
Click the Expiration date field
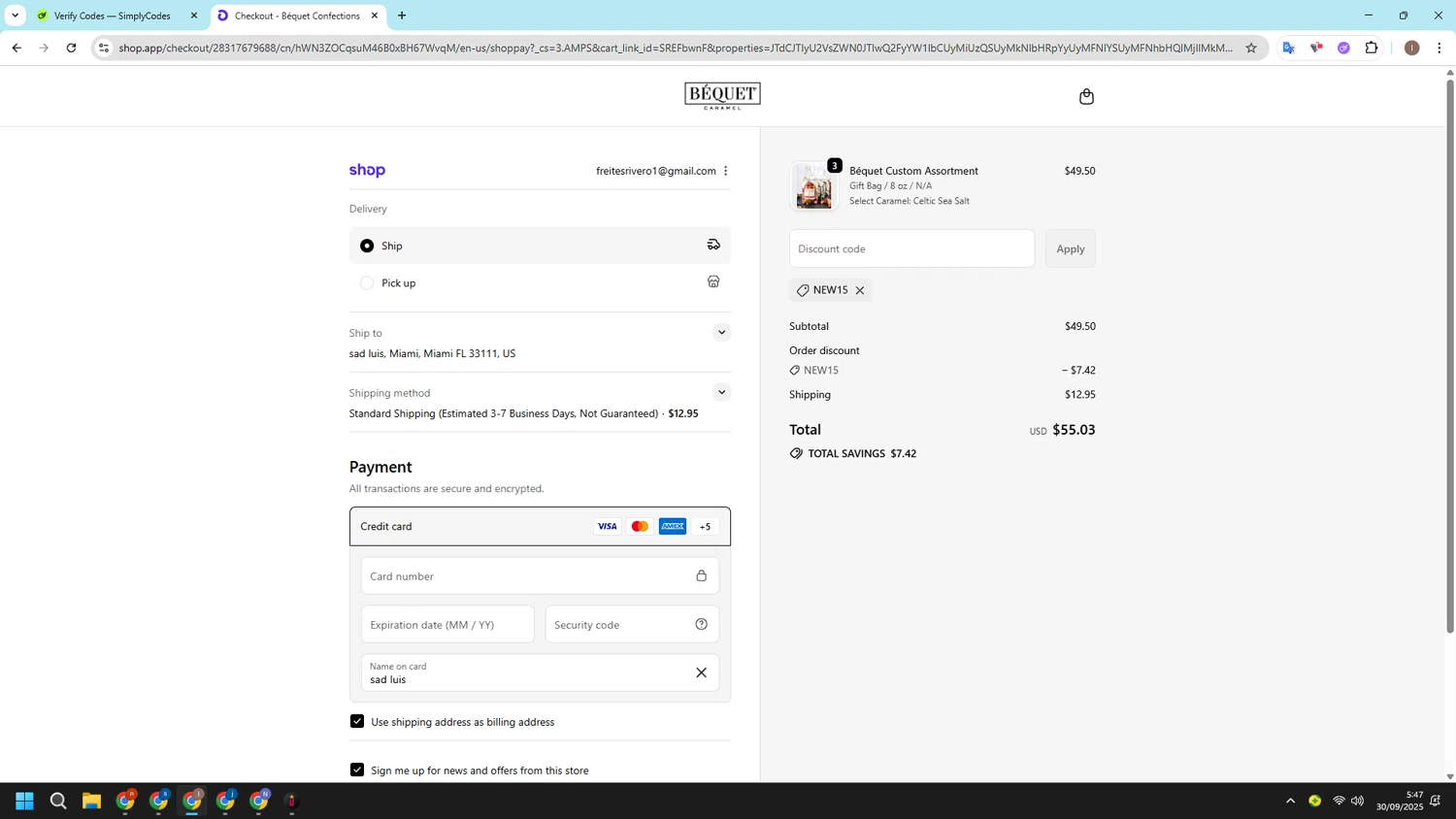pos(447,624)
